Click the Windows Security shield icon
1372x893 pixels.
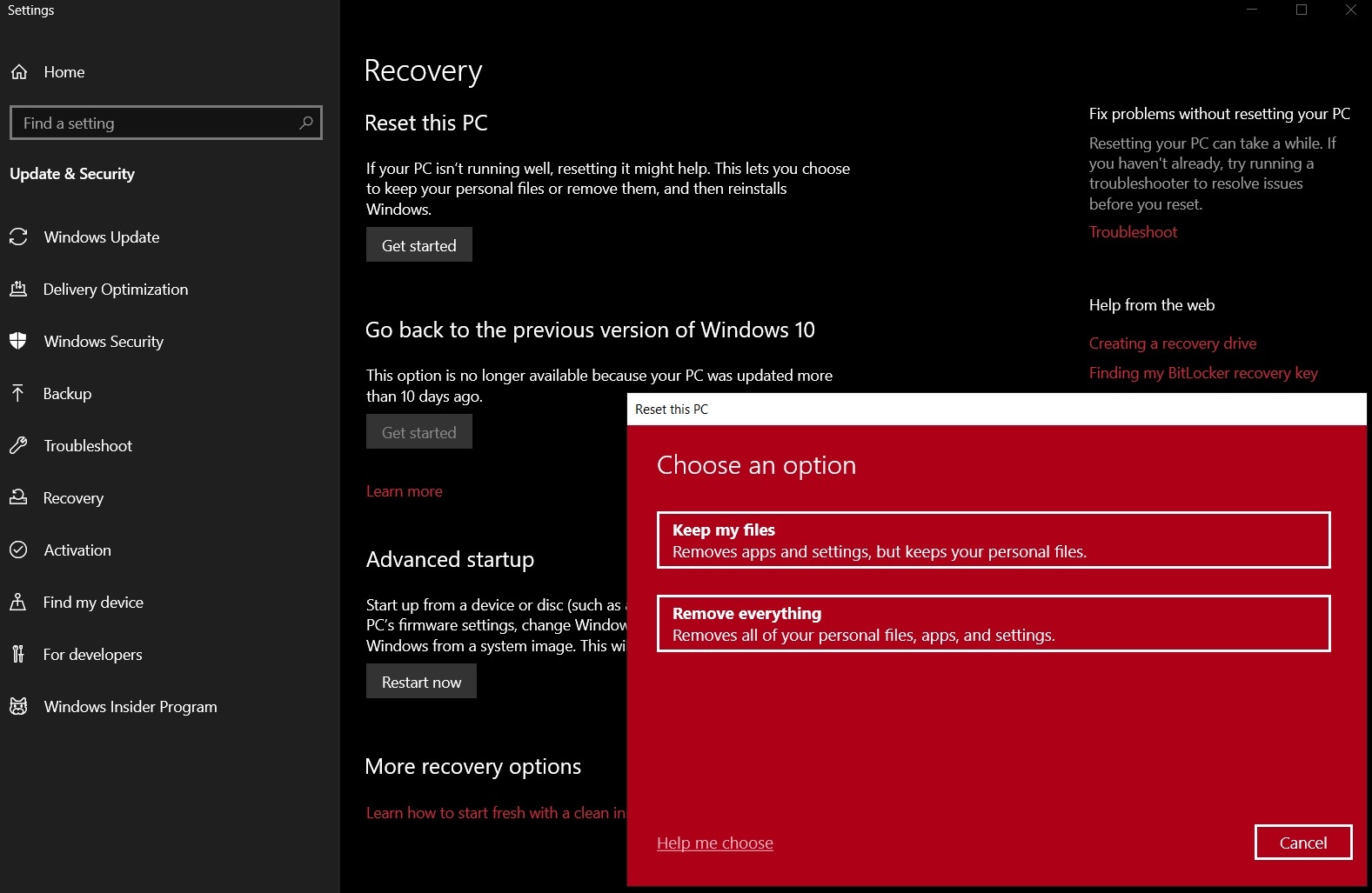(x=18, y=341)
